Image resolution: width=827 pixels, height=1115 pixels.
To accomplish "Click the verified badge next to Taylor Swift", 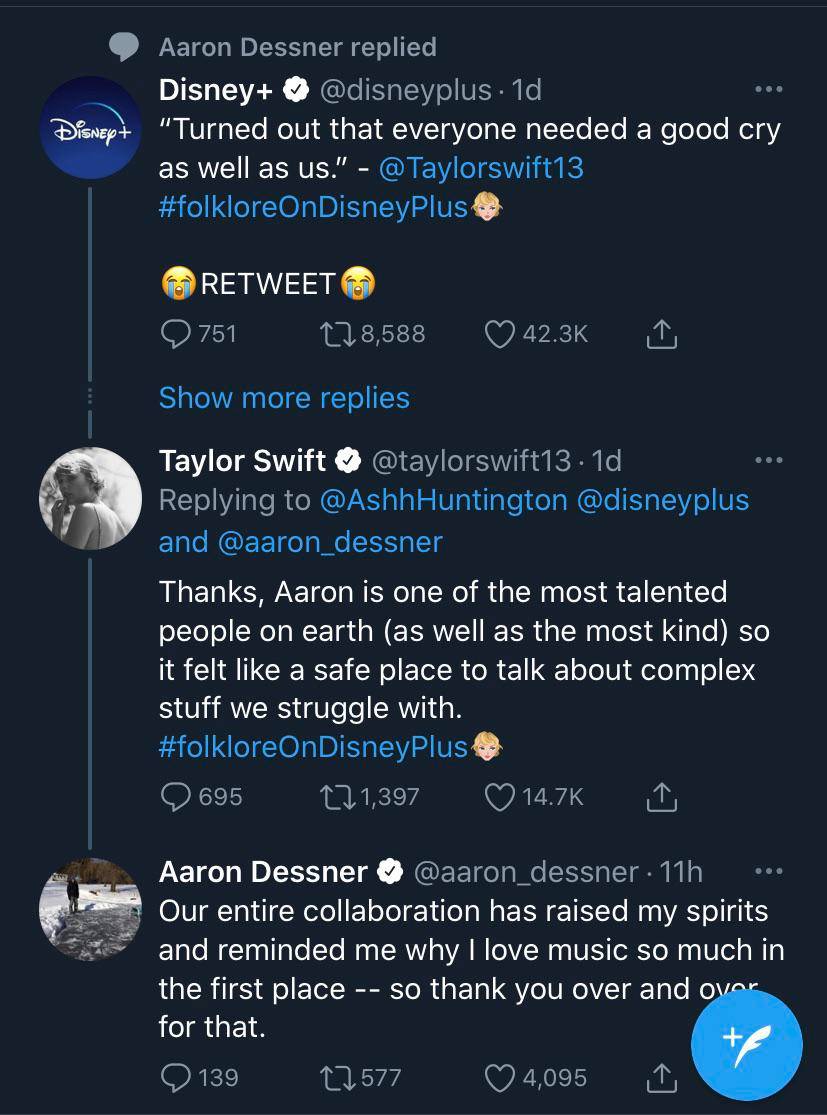I will tap(348, 461).
